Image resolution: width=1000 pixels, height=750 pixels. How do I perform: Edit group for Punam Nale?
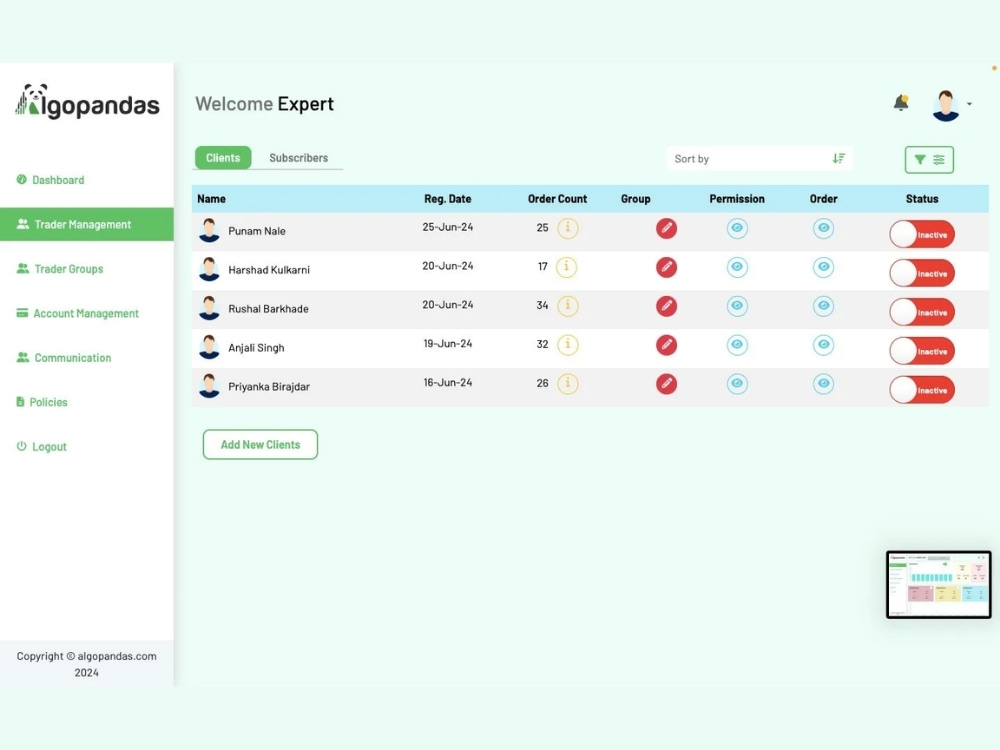666,228
